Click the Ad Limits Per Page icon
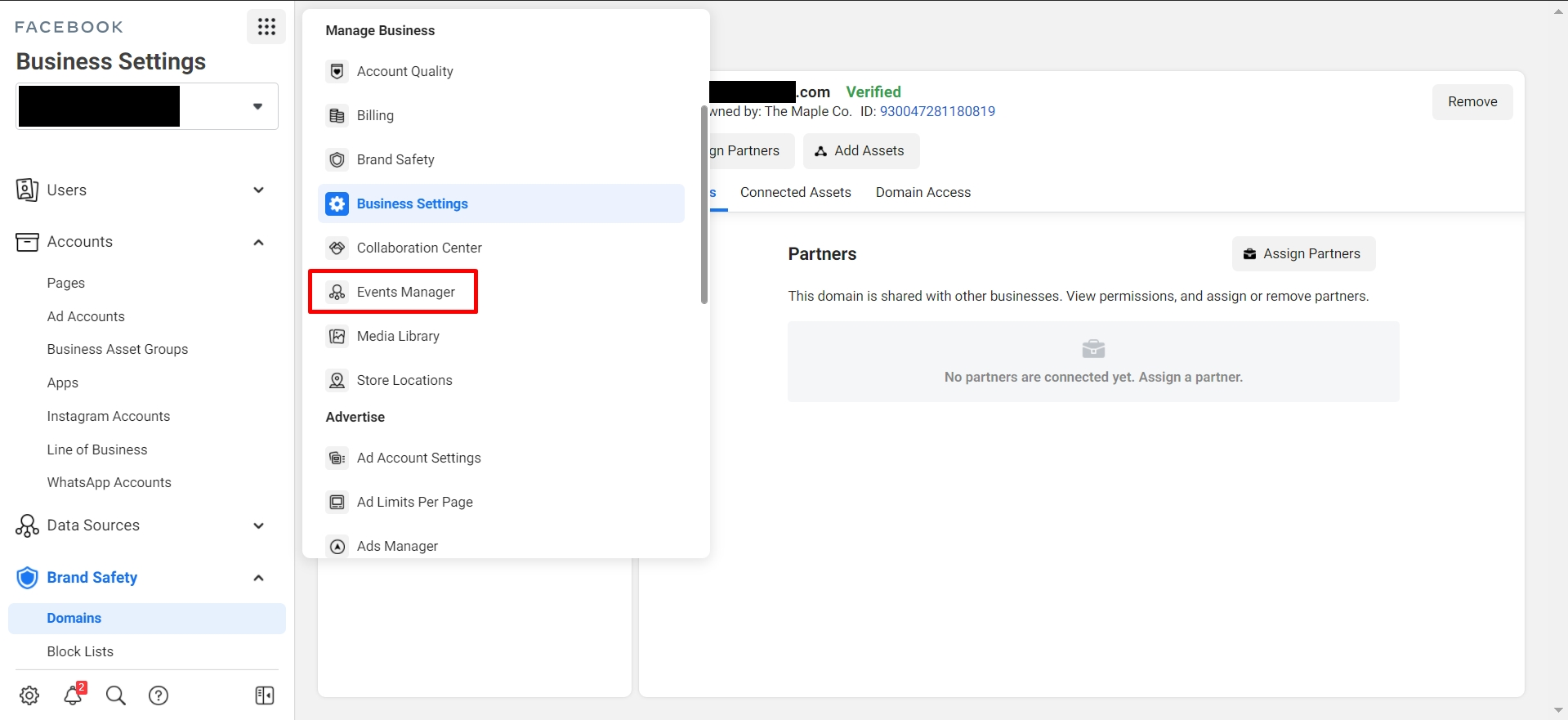Image resolution: width=1568 pixels, height=720 pixels. [x=337, y=502]
